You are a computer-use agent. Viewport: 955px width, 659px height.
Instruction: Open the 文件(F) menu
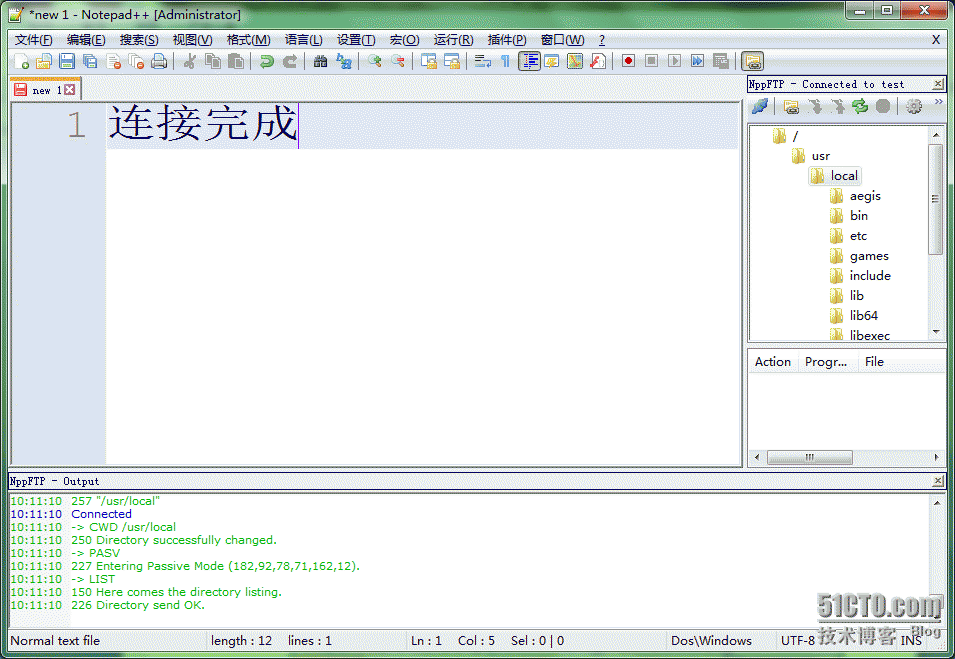(33, 40)
